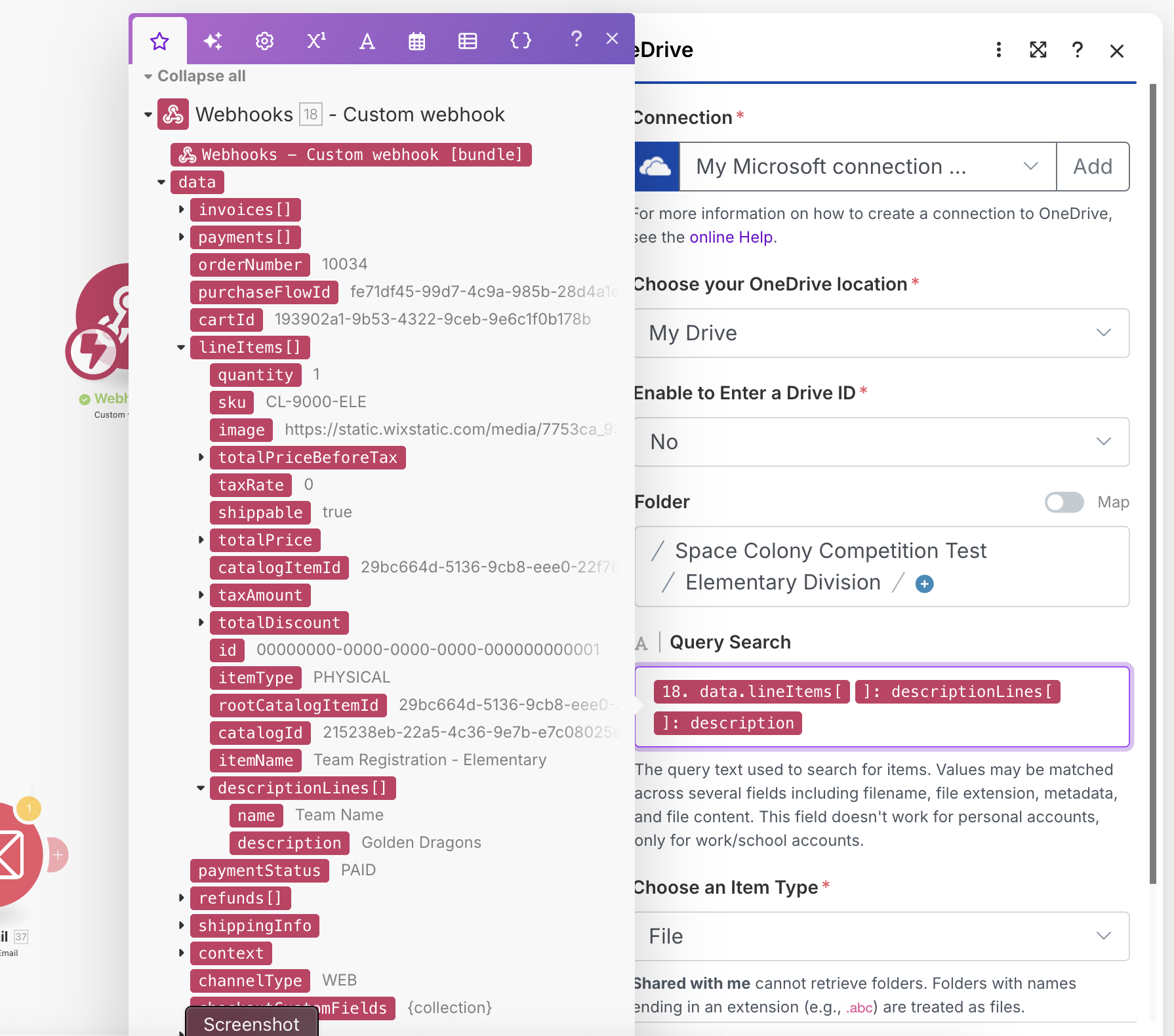
Task: Insert the quantity variable
Action: click(x=256, y=375)
